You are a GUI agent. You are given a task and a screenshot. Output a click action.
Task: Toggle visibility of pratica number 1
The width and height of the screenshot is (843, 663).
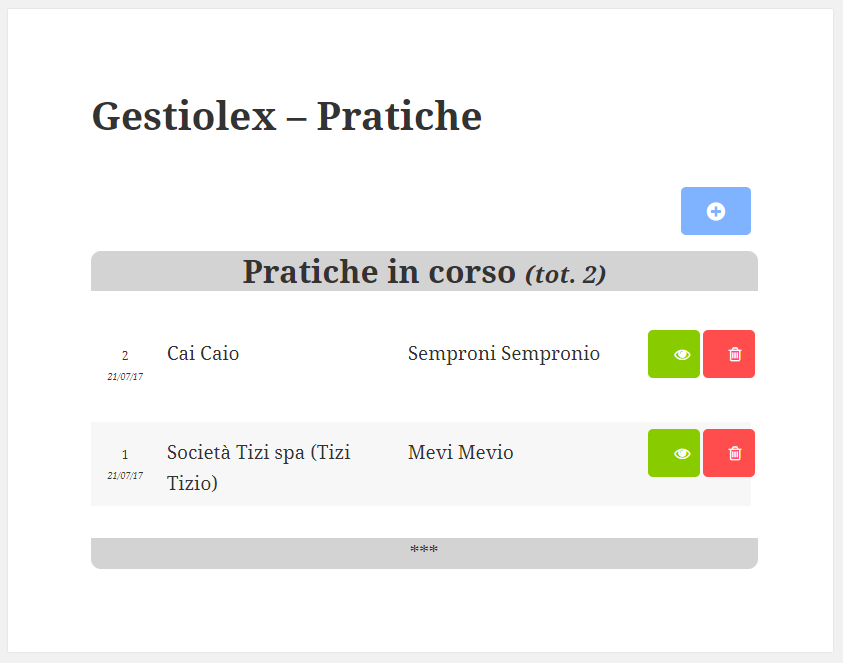point(673,453)
